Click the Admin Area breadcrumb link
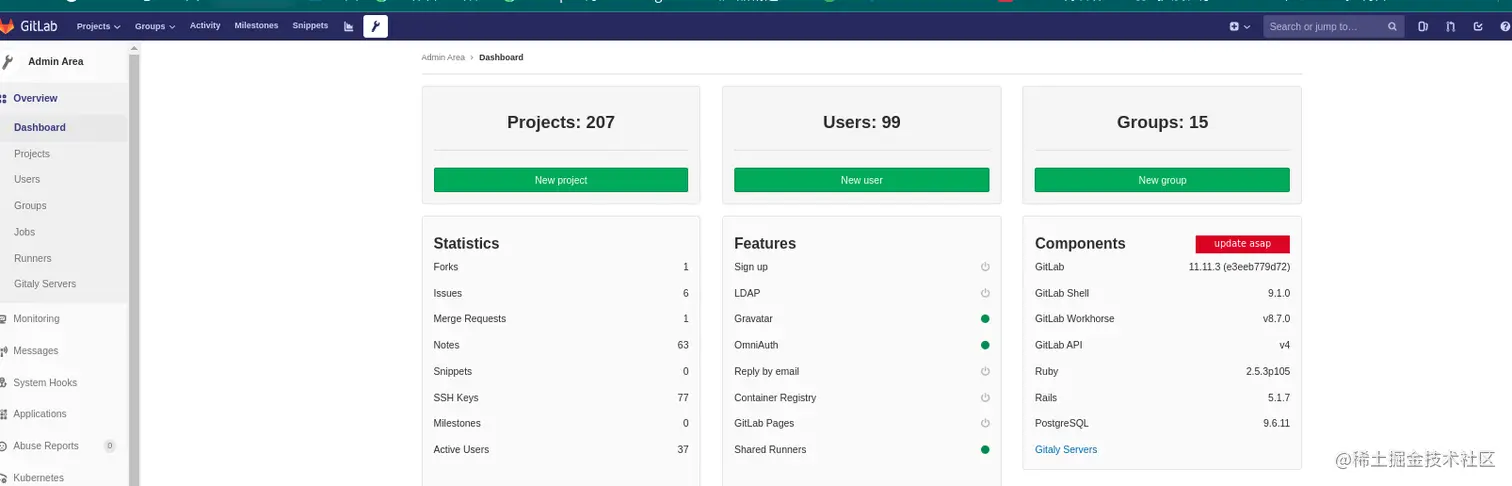Image resolution: width=1512 pixels, height=486 pixels. pos(443,58)
